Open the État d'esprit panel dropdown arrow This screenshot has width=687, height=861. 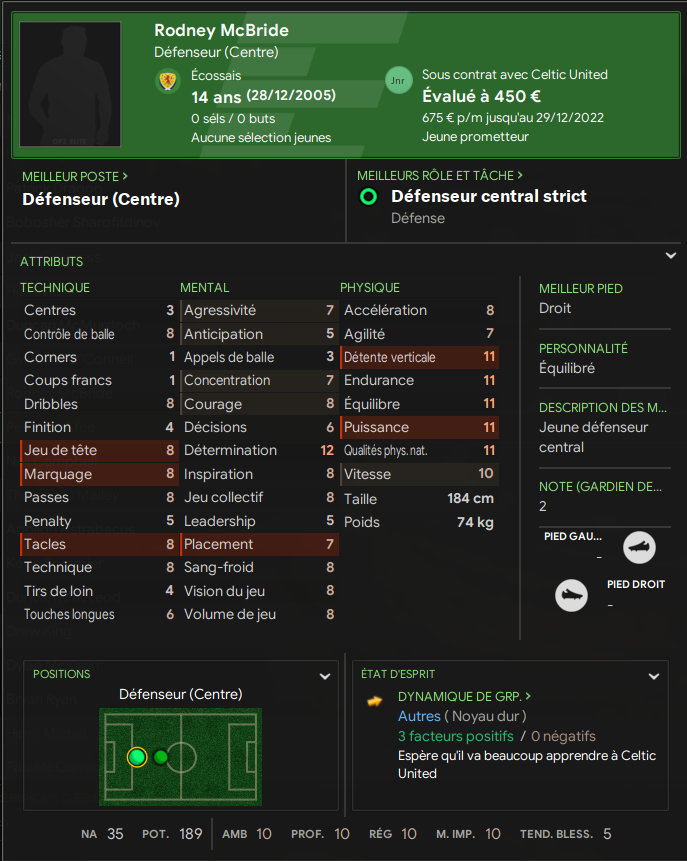(x=654, y=676)
